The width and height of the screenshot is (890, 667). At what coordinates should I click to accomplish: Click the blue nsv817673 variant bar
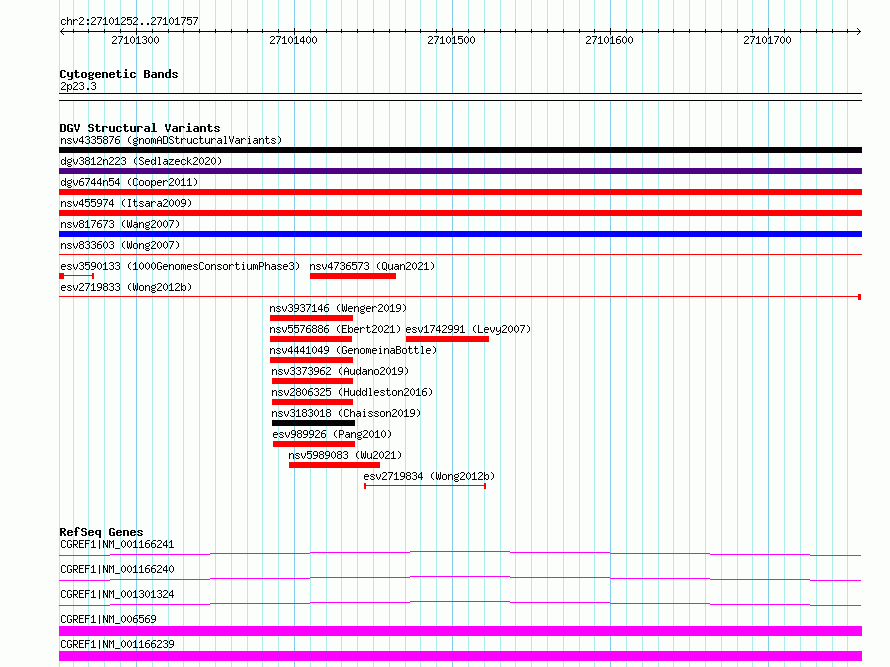[x=460, y=234]
